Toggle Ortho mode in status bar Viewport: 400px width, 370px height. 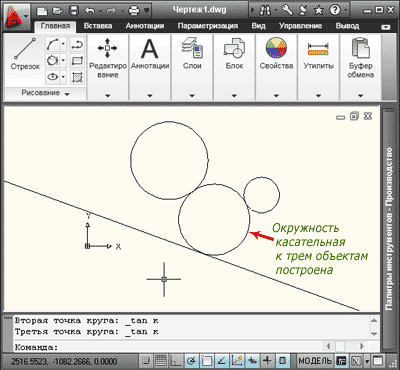(176, 361)
